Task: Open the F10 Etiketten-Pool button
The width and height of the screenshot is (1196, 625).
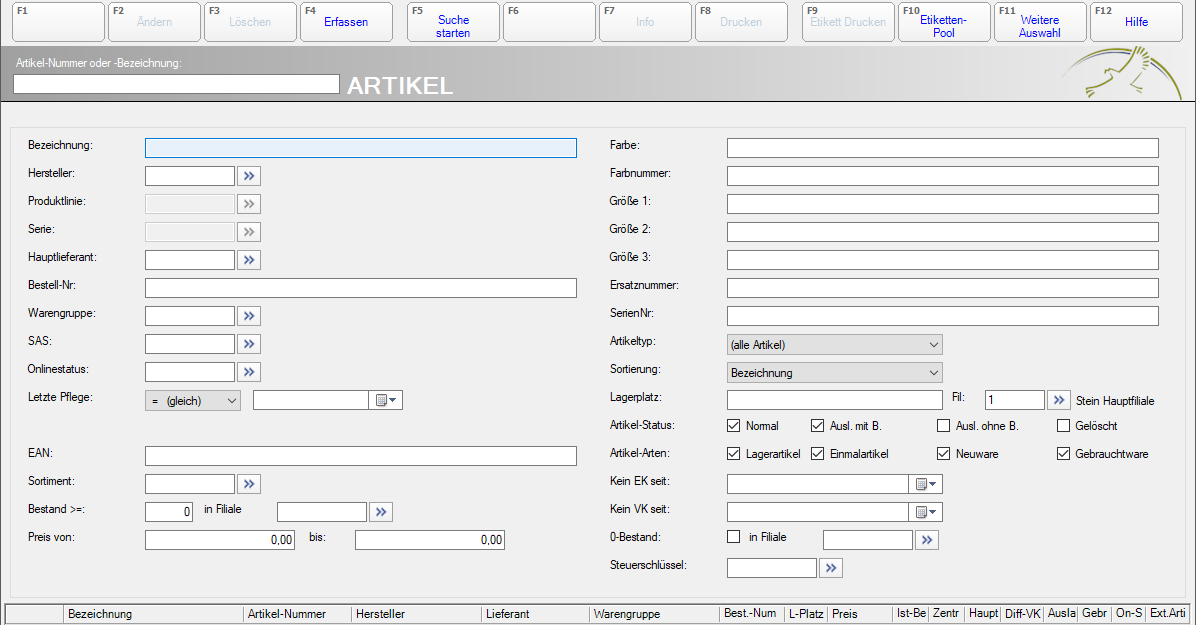Action: (944, 22)
